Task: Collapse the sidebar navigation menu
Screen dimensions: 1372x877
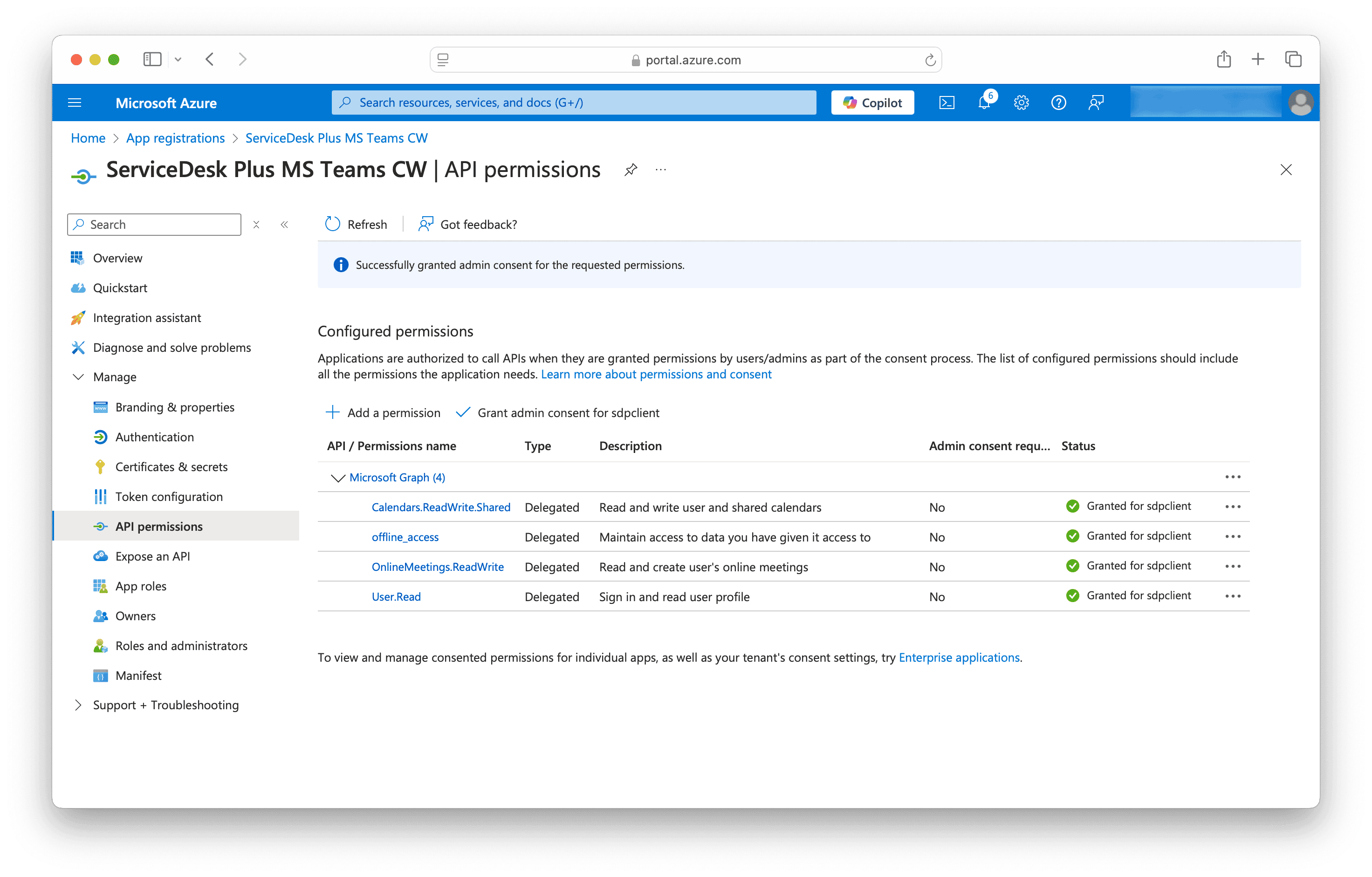Action: click(284, 225)
